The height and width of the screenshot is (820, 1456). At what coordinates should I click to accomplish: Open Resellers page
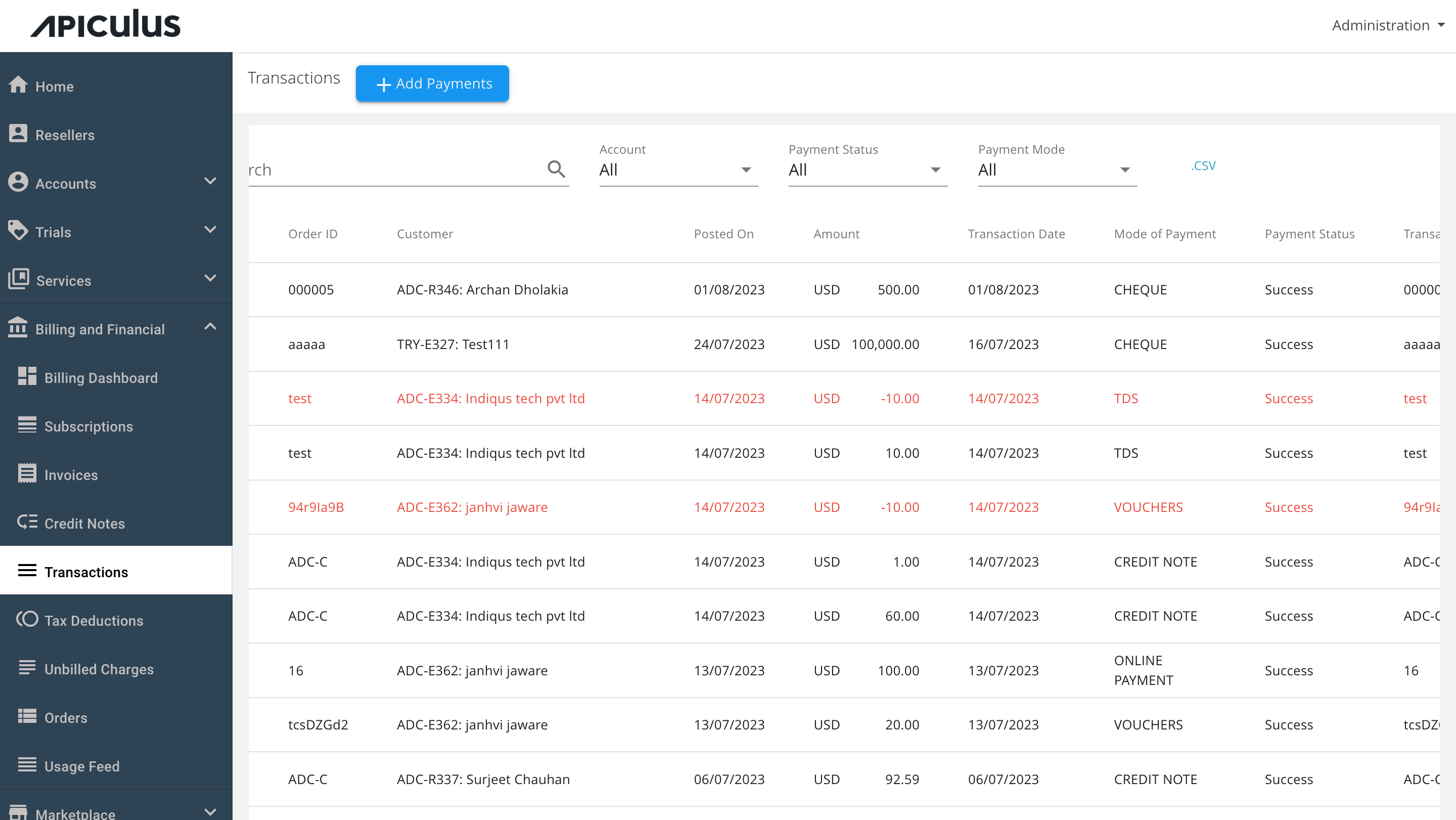click(x=116, y=135)
